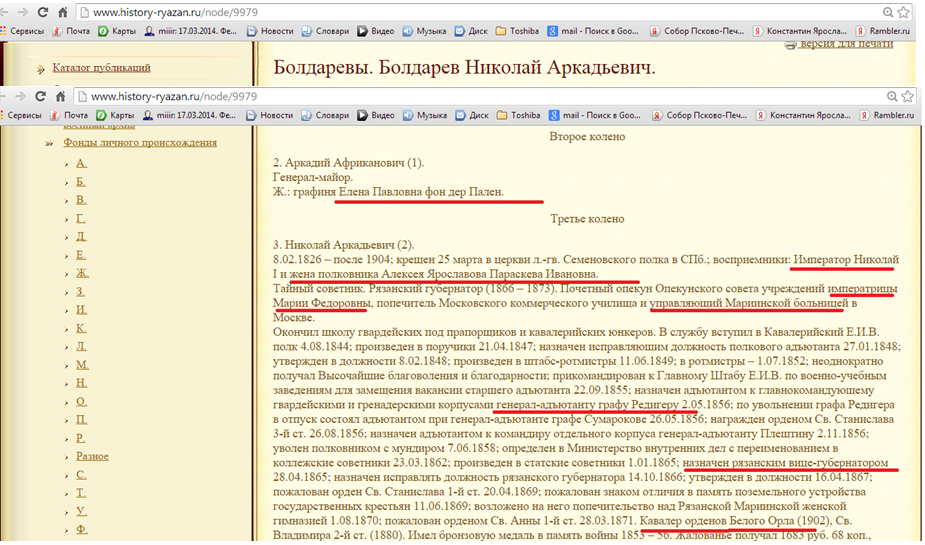Screen dimensions: 925x545
Task: Open the letter Б. index link
Action: [x=81, y=182]
